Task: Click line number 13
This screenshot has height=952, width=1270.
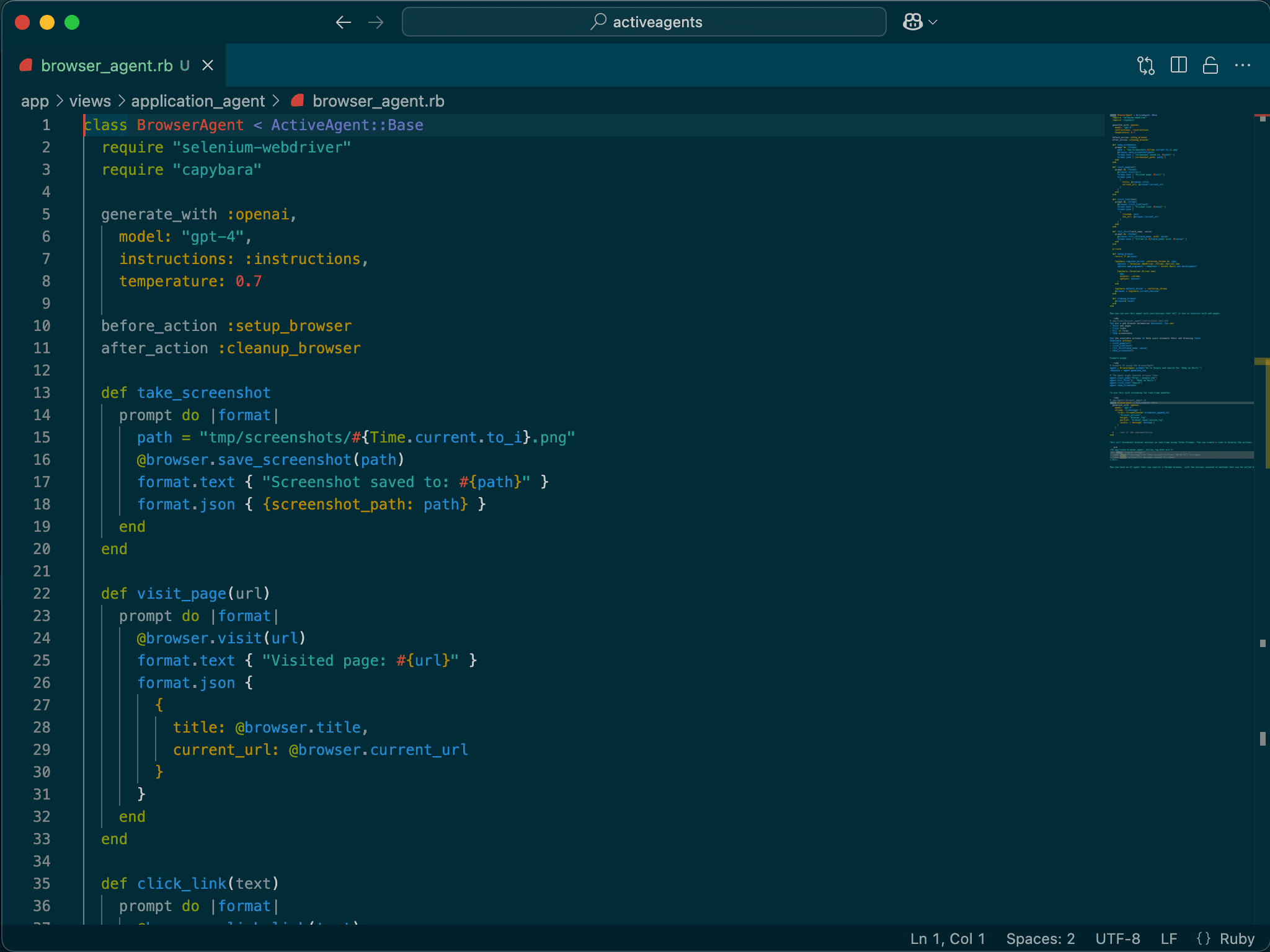Action: click(42, 393)
